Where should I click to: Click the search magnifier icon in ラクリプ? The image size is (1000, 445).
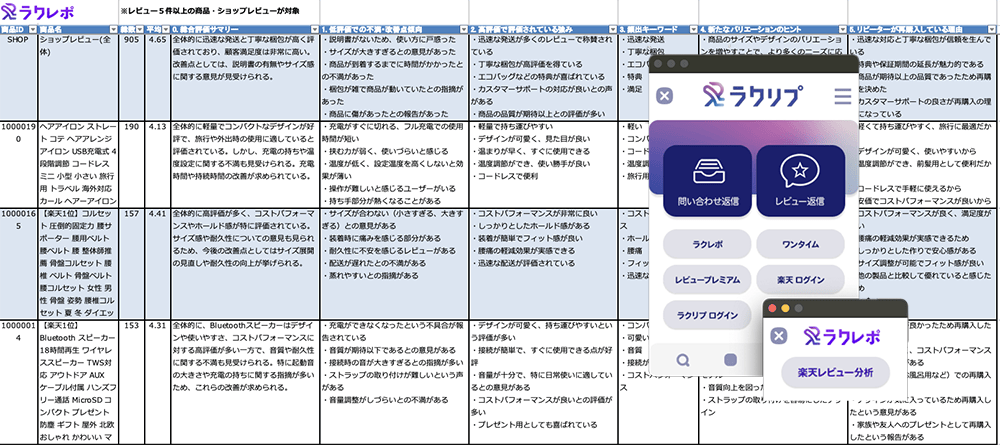coord(682,360)
